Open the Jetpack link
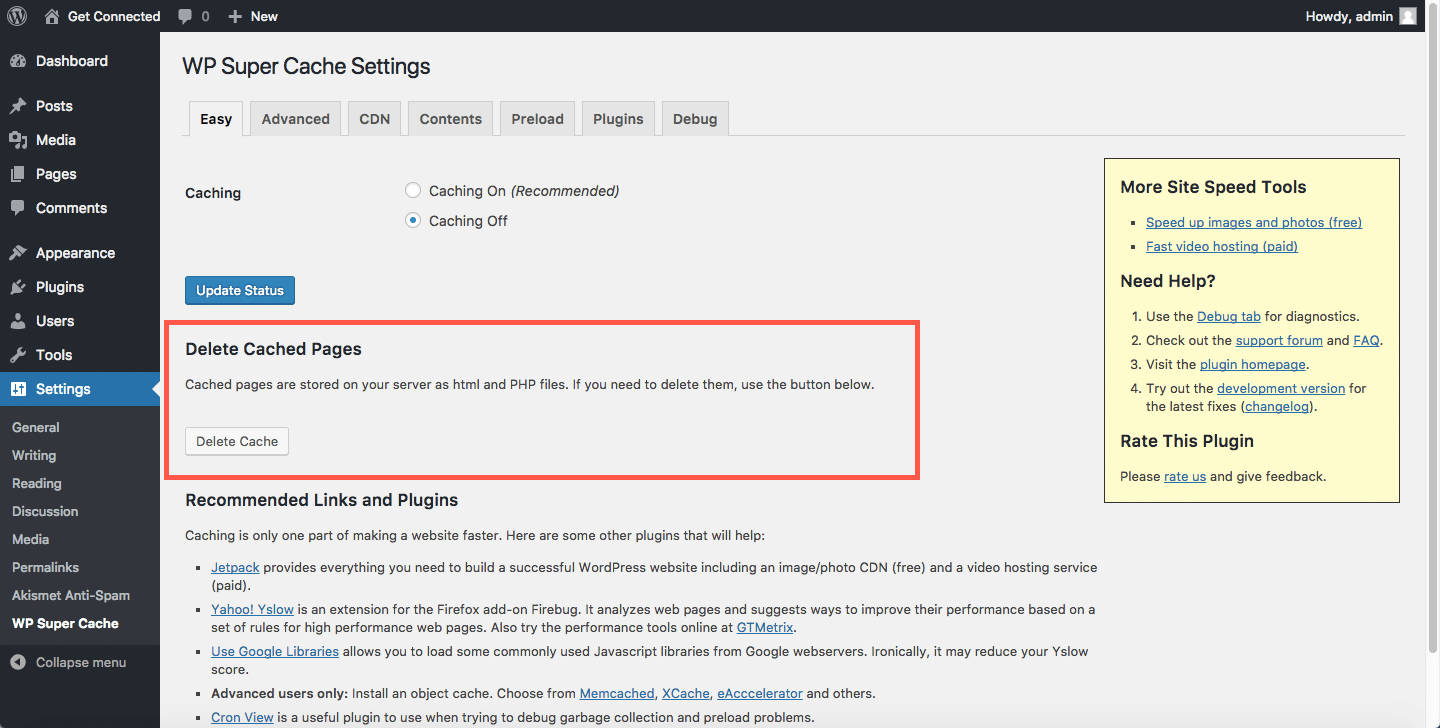 click(235, 567)
